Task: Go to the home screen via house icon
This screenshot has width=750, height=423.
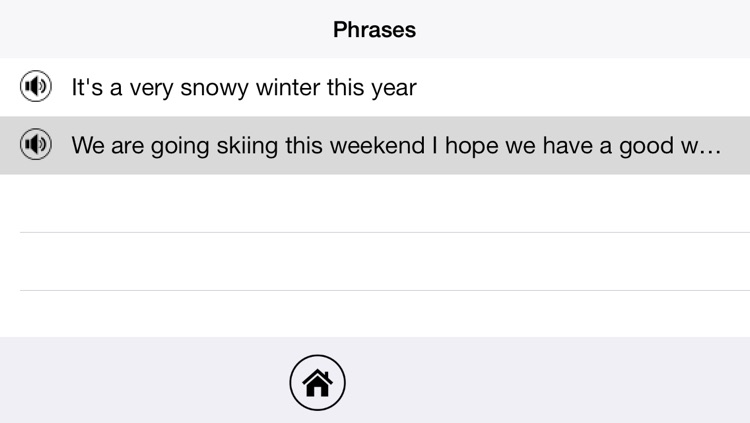Action: (317, 383)
